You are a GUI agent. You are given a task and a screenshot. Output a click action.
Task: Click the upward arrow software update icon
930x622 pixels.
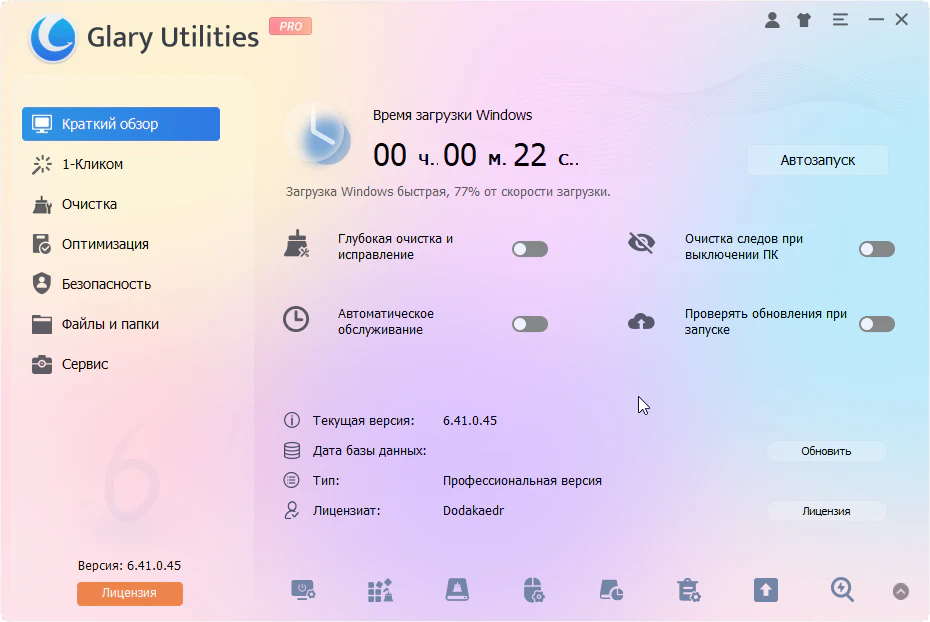(765, 590)
